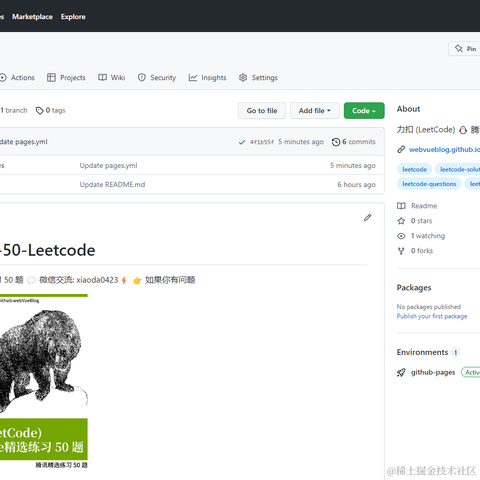480x480 pixels.
Task: Click the rocket icon beside github-pages
Action: pyautogui.click(x=401, y=372)
